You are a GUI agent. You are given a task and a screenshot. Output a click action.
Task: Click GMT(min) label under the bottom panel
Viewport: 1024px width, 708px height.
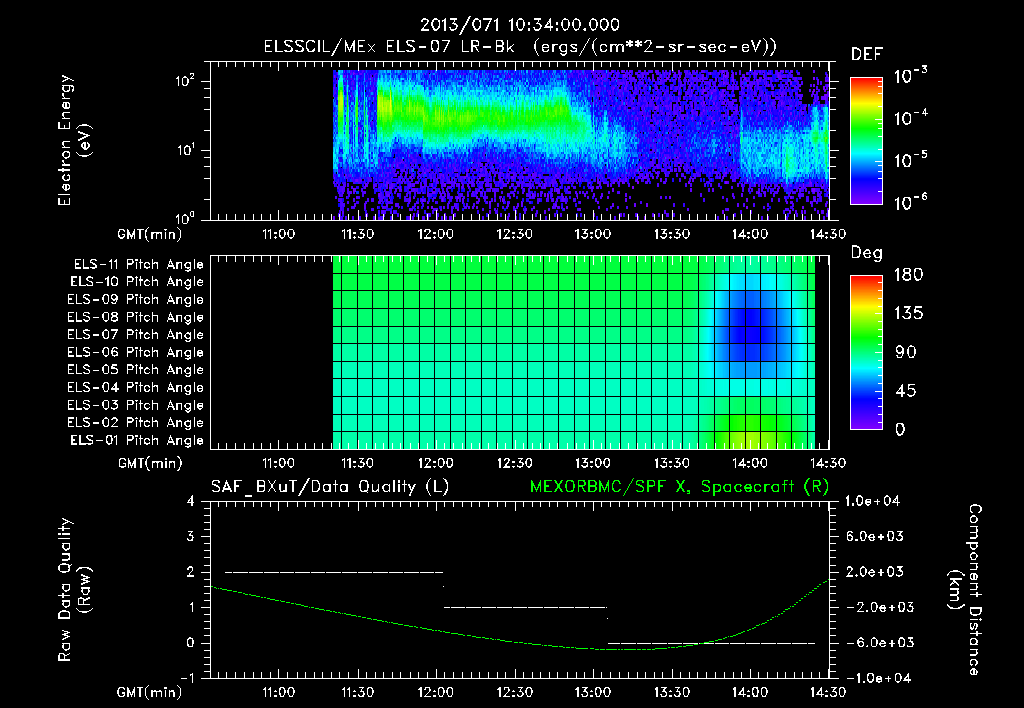point(149,692)
